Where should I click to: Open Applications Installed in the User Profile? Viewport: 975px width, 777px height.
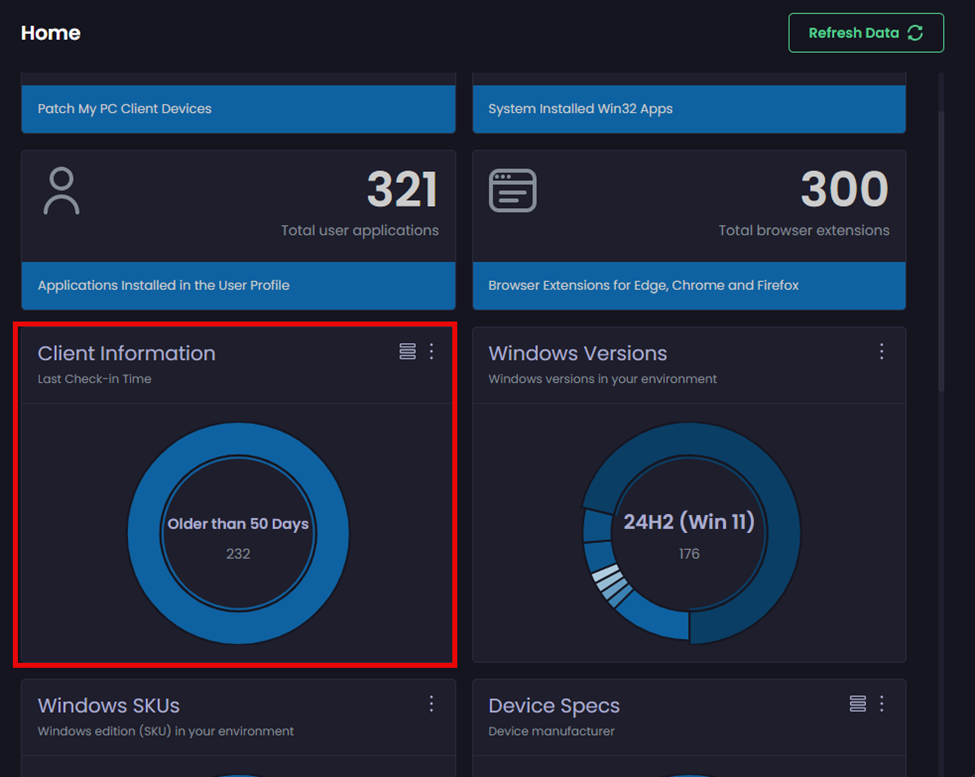[238, 285]
